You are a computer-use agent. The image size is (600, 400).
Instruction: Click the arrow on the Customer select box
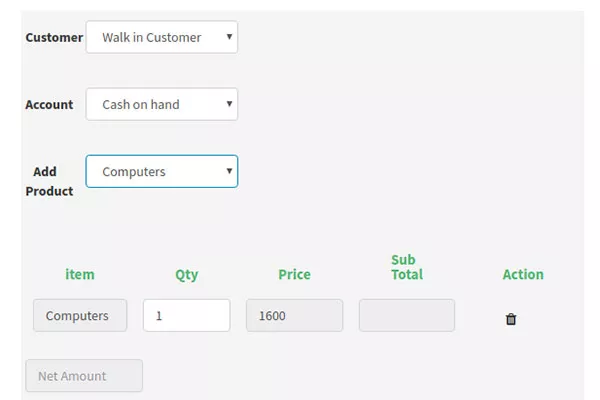coord(229,37)
